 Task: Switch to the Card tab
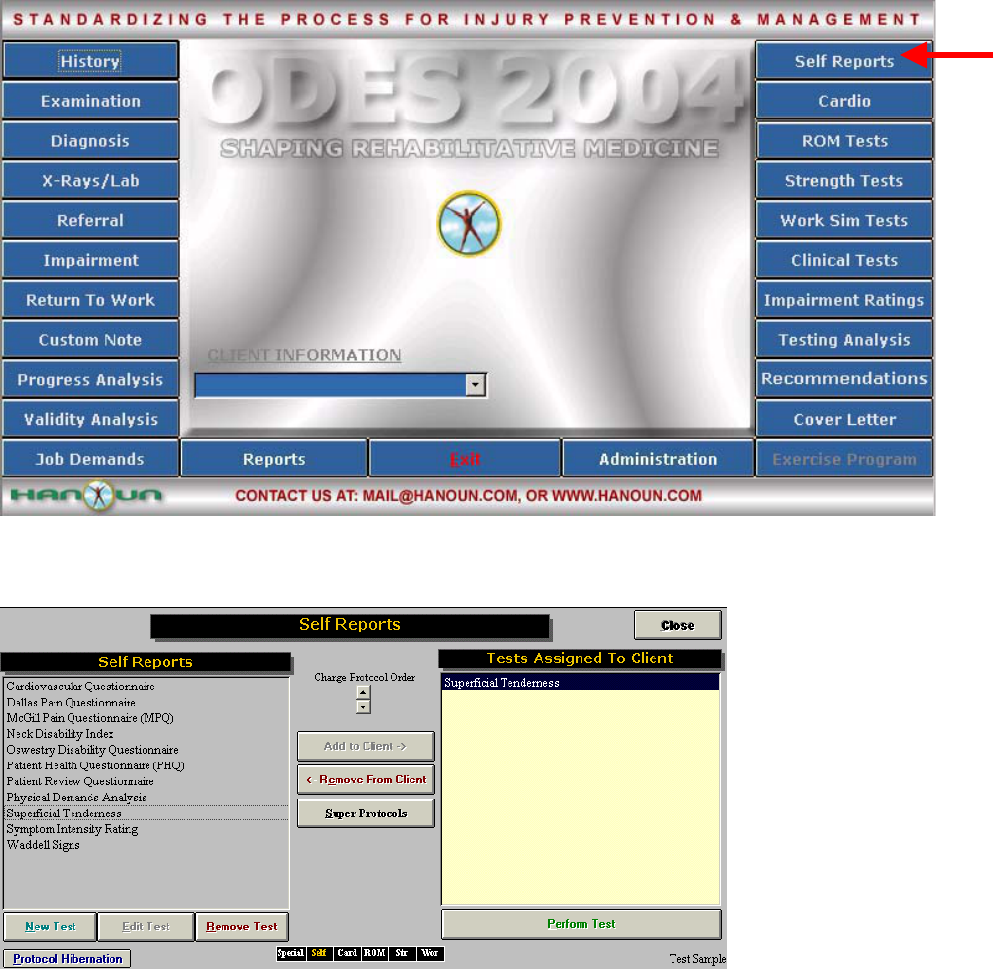click(x=347, y=953)
